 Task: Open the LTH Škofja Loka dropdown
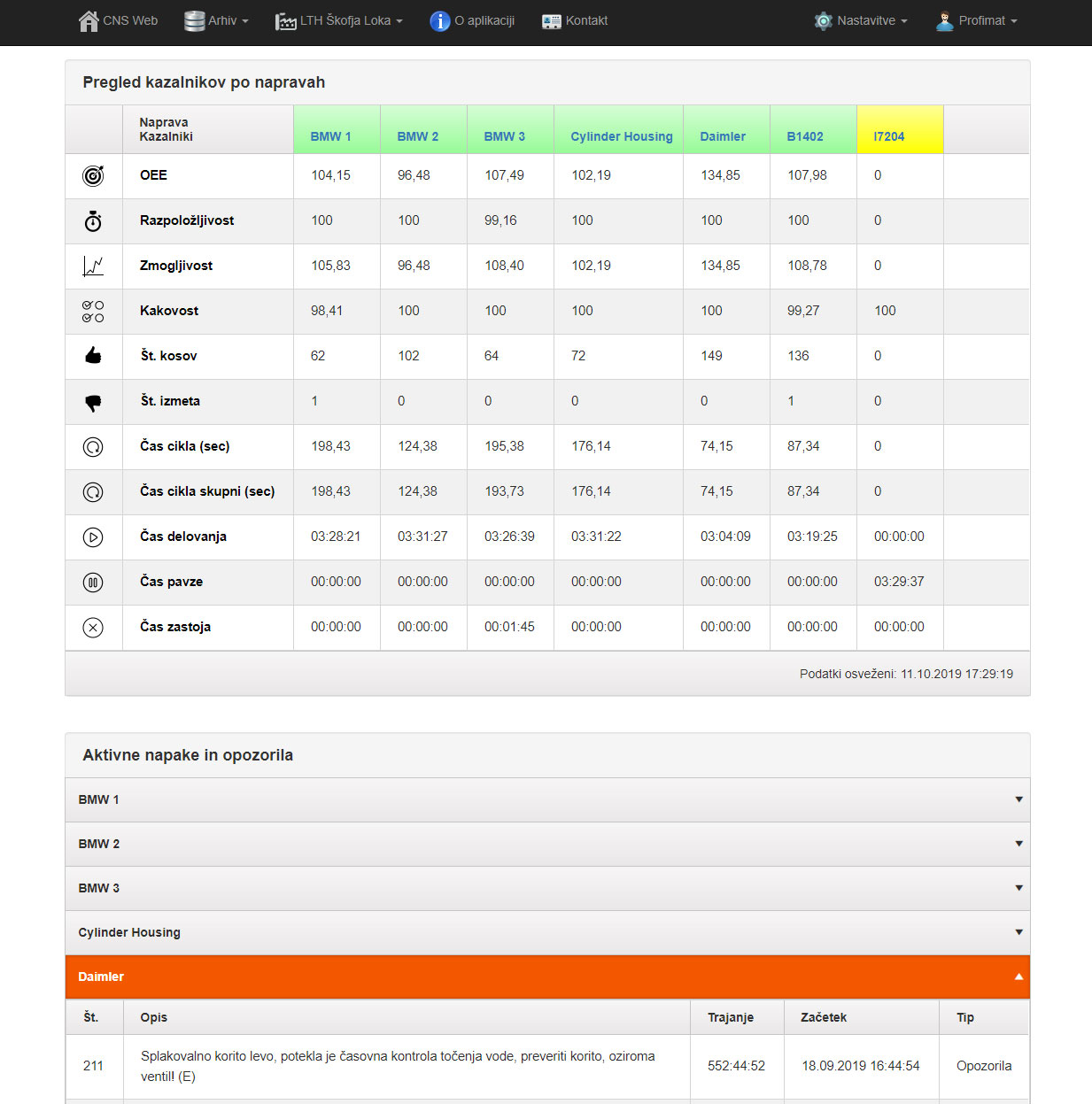click(339, 20)
